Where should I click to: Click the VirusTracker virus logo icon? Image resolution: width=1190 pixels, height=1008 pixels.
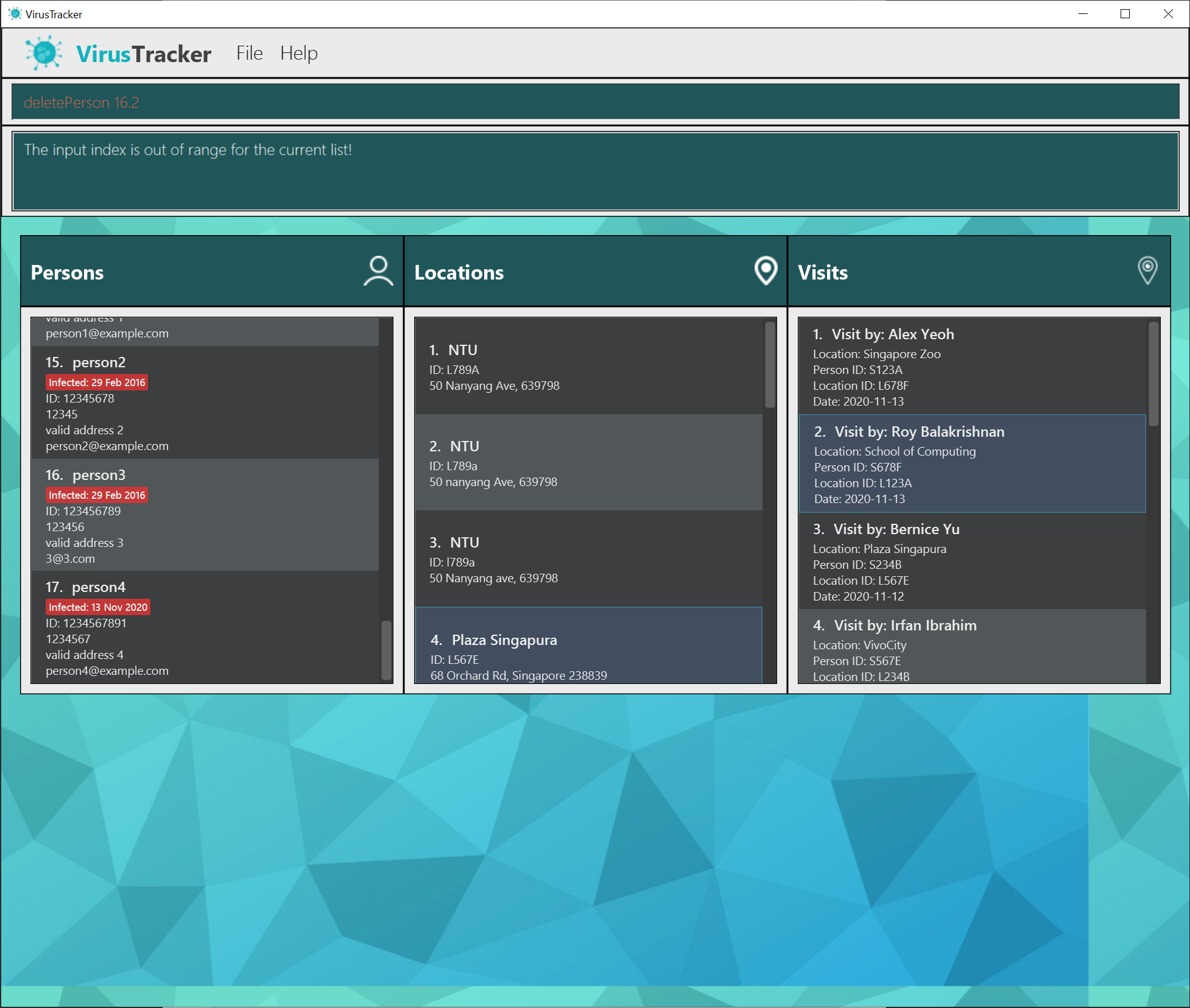coord(44,53)
